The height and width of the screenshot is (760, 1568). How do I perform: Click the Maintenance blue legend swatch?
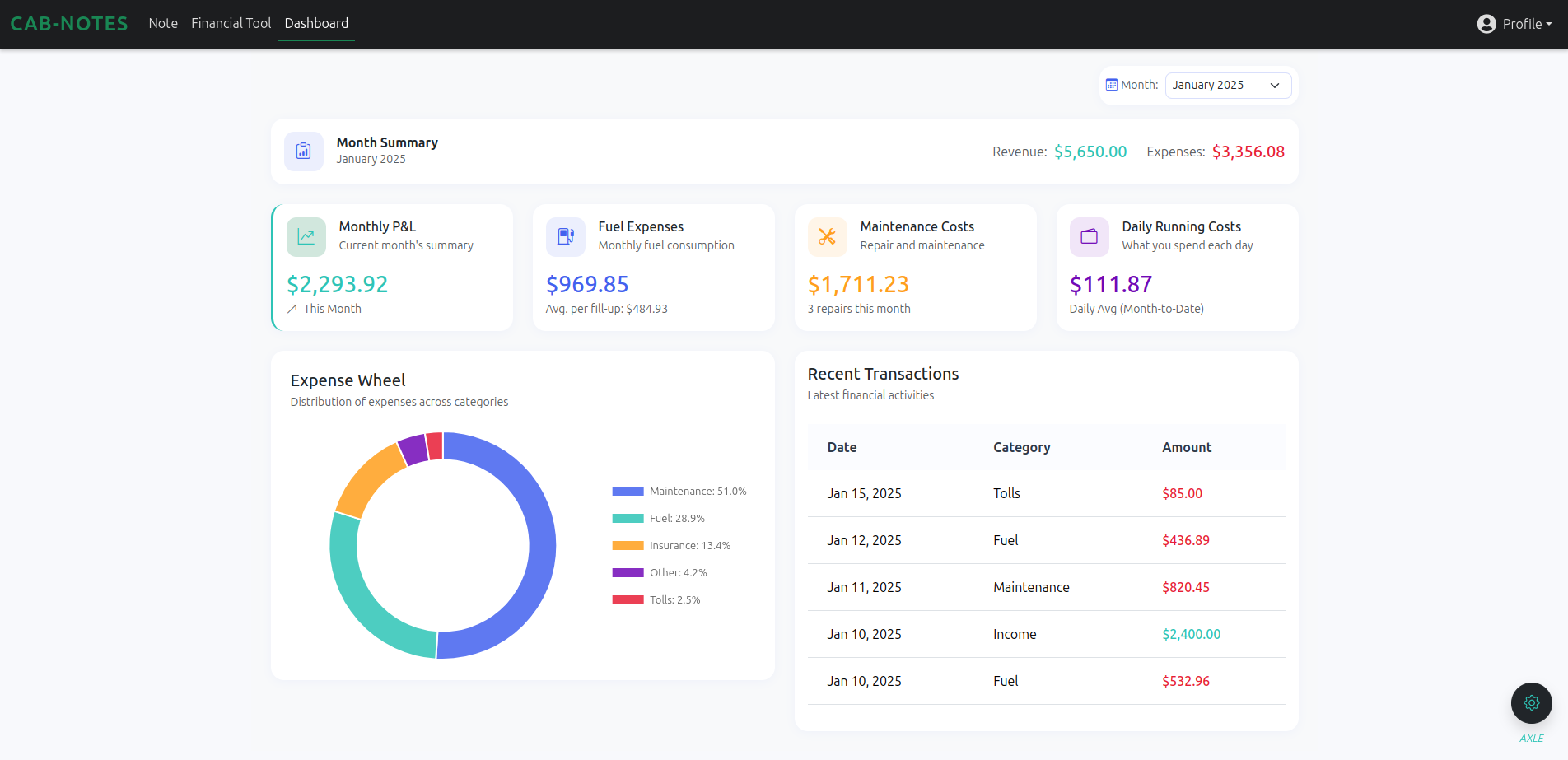point(628,492)
